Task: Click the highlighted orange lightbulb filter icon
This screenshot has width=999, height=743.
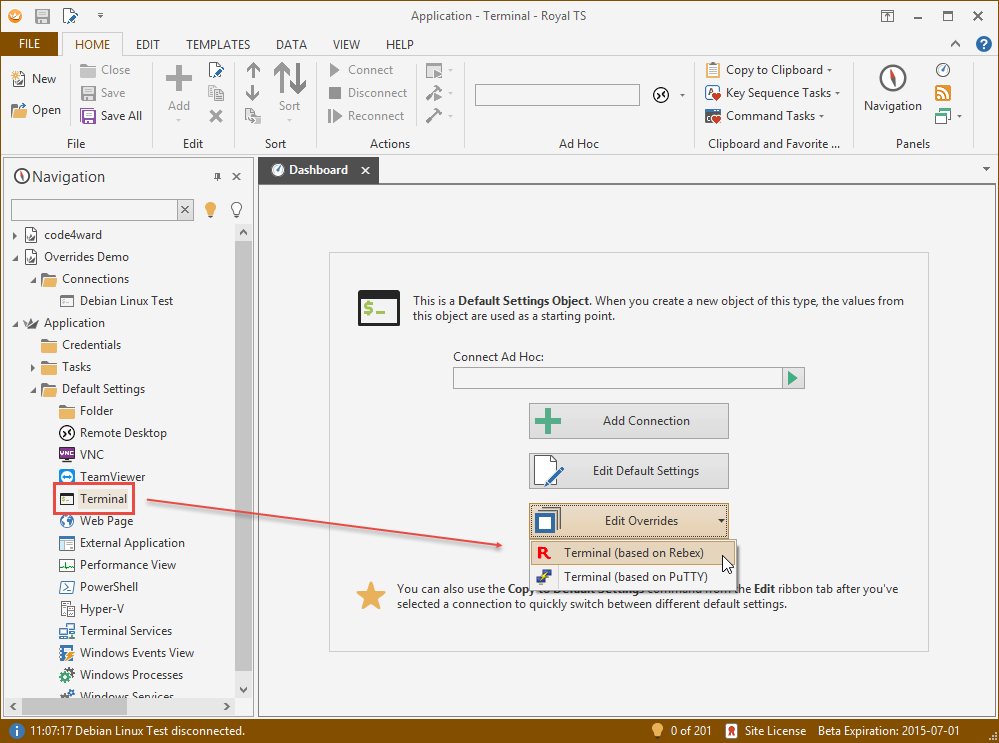Action: [210, 210]
